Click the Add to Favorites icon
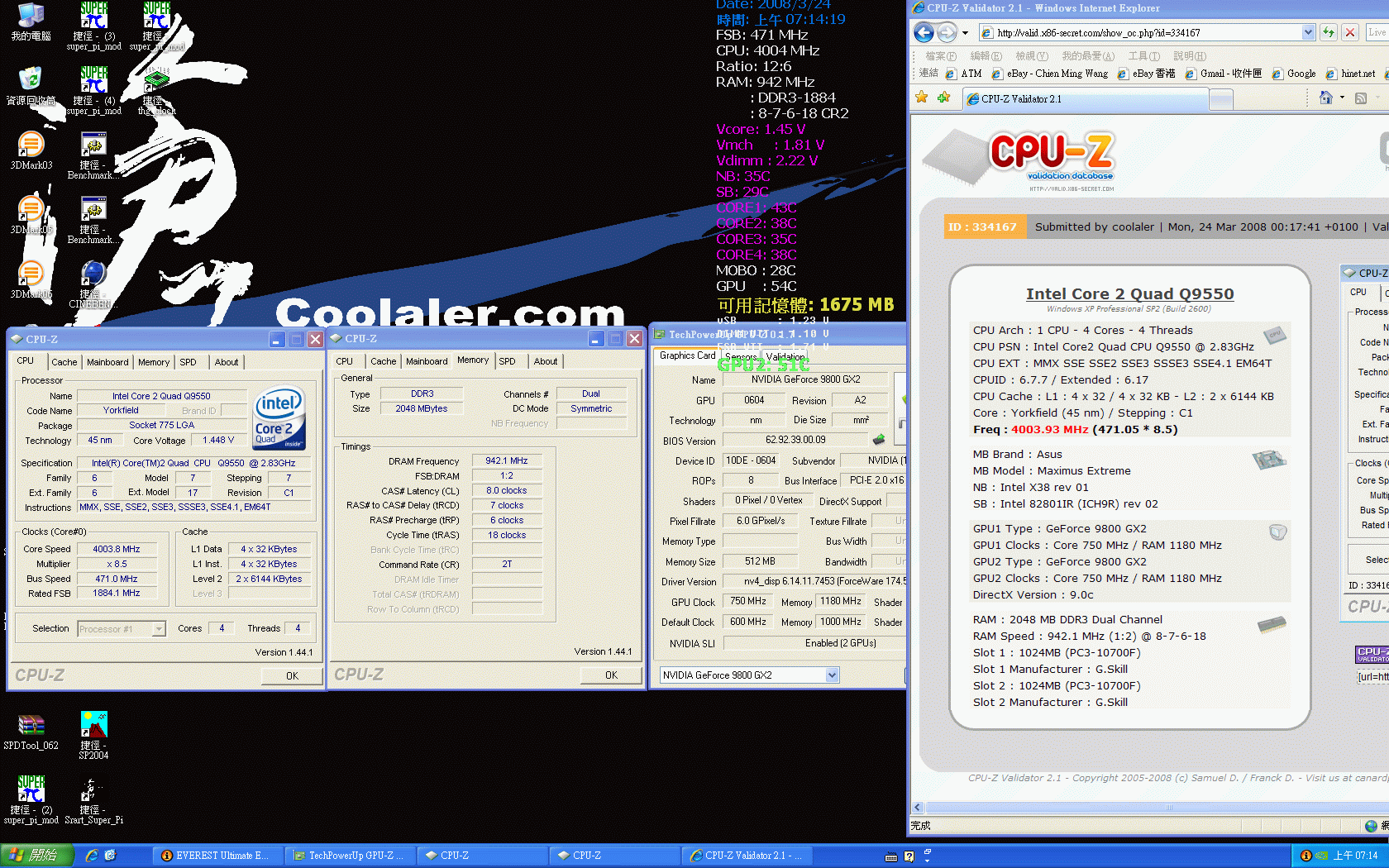 coord(943,98)
